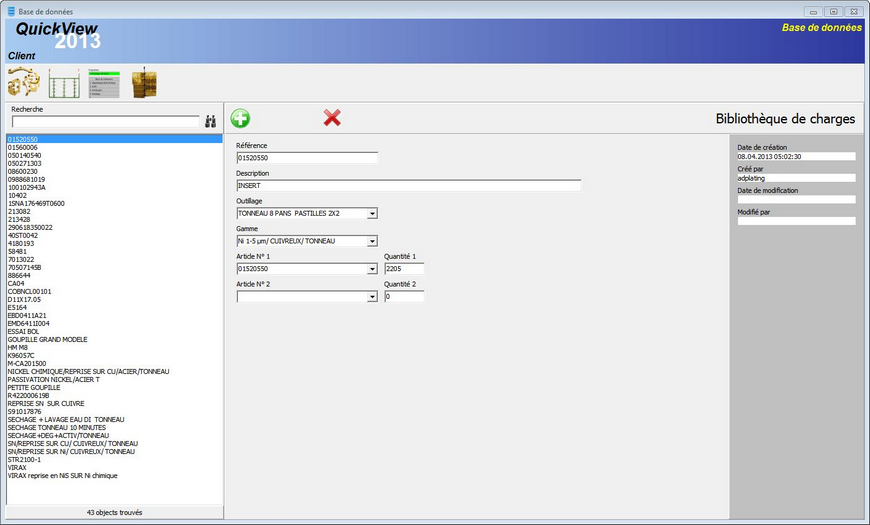Click the Date de création field
This screenshot has width=870, height=525.
[796, 157]
